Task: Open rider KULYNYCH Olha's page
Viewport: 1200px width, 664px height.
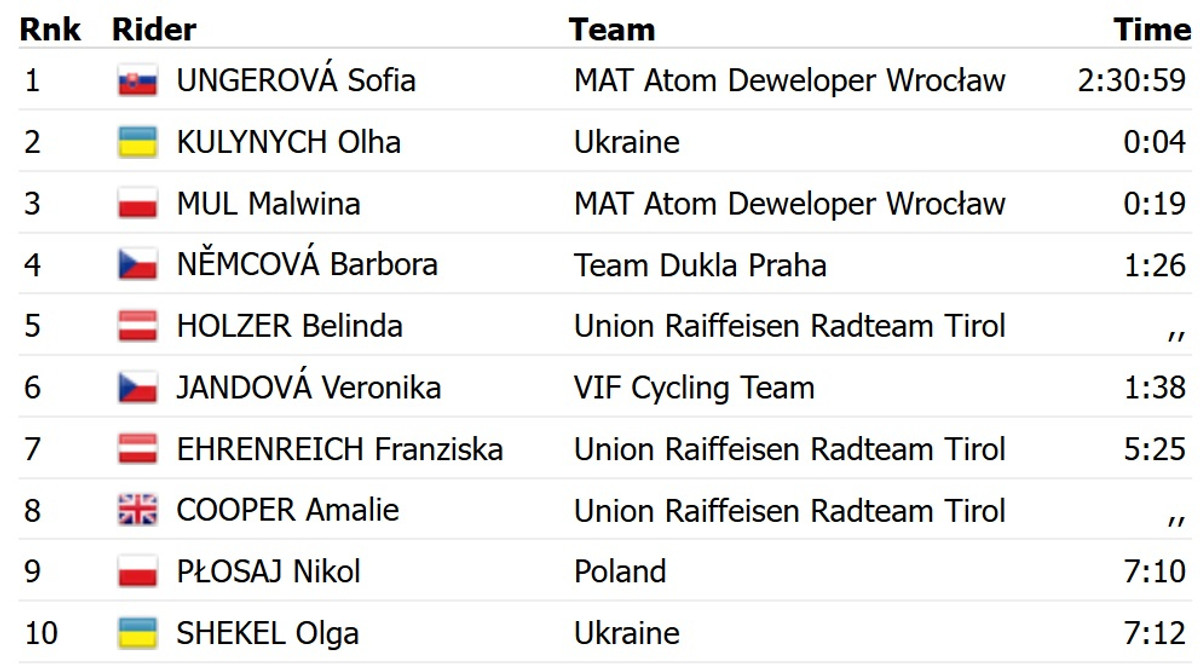Action: pos(288,142)
